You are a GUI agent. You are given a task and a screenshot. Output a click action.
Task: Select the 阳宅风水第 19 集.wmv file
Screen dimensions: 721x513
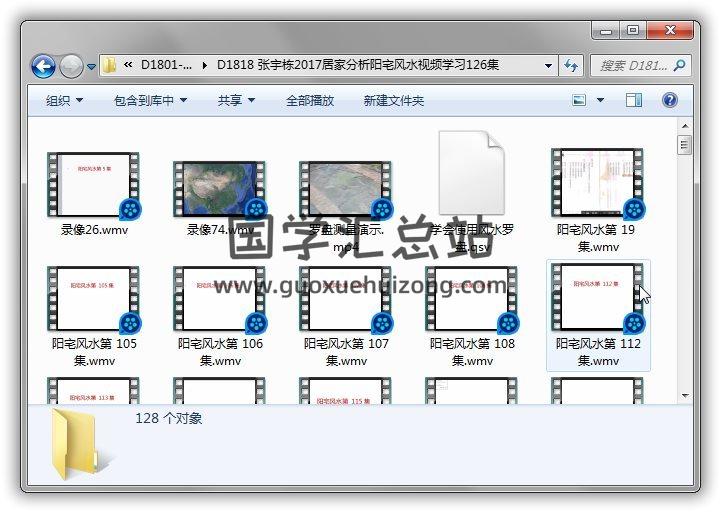598,186
